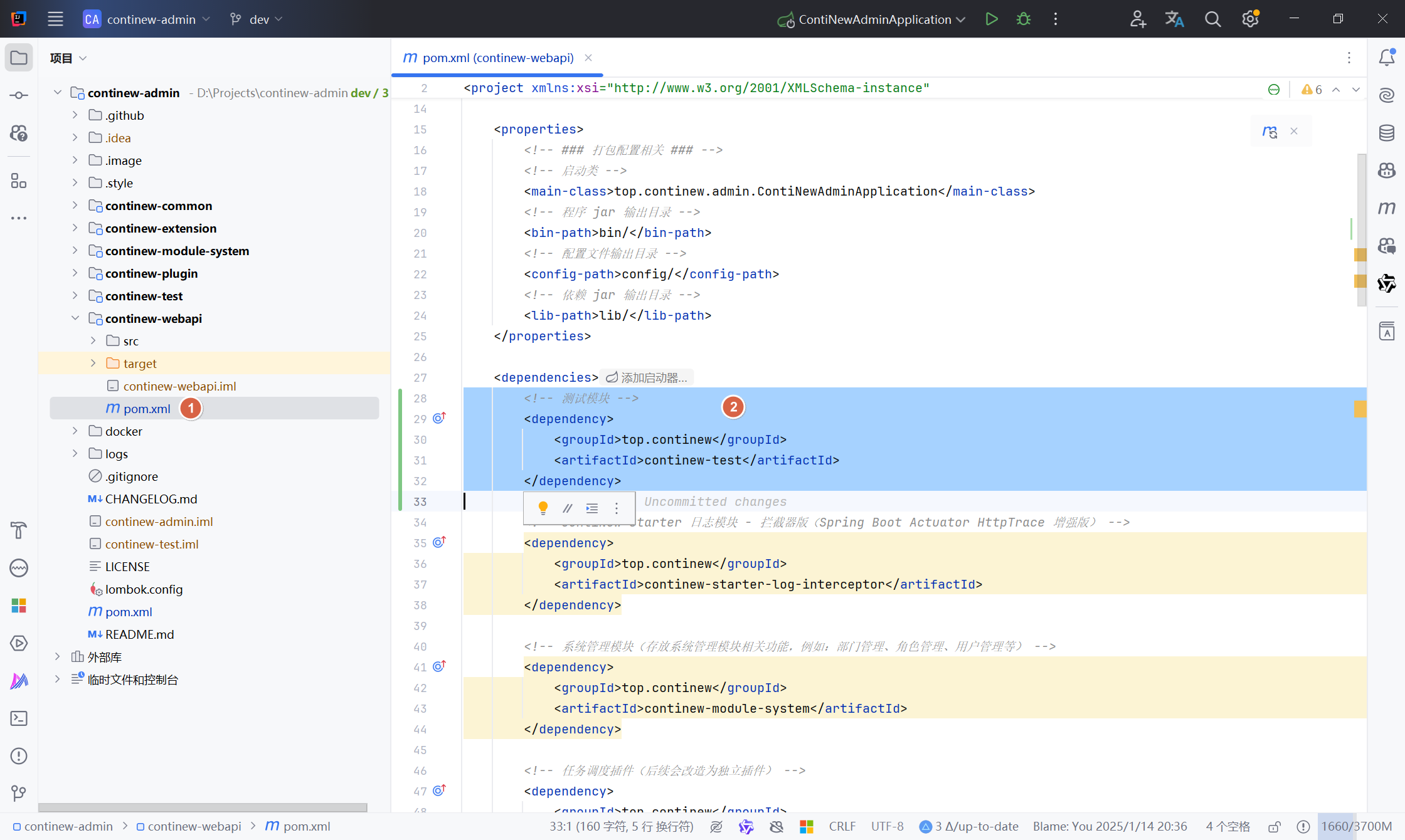1405x840 pixels.
Task: Open editor tab options menu
Action: click(1349, 58)
